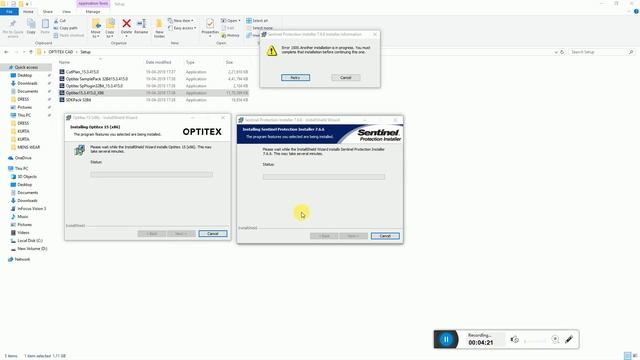Open the Move to dropdown
The width and height of the screenshot is (640, 360).
pos(96,28)
